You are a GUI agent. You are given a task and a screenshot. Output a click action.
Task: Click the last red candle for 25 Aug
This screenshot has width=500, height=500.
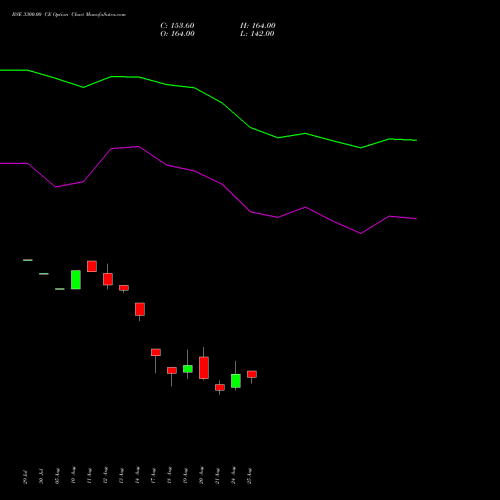(x=252, y=374)
